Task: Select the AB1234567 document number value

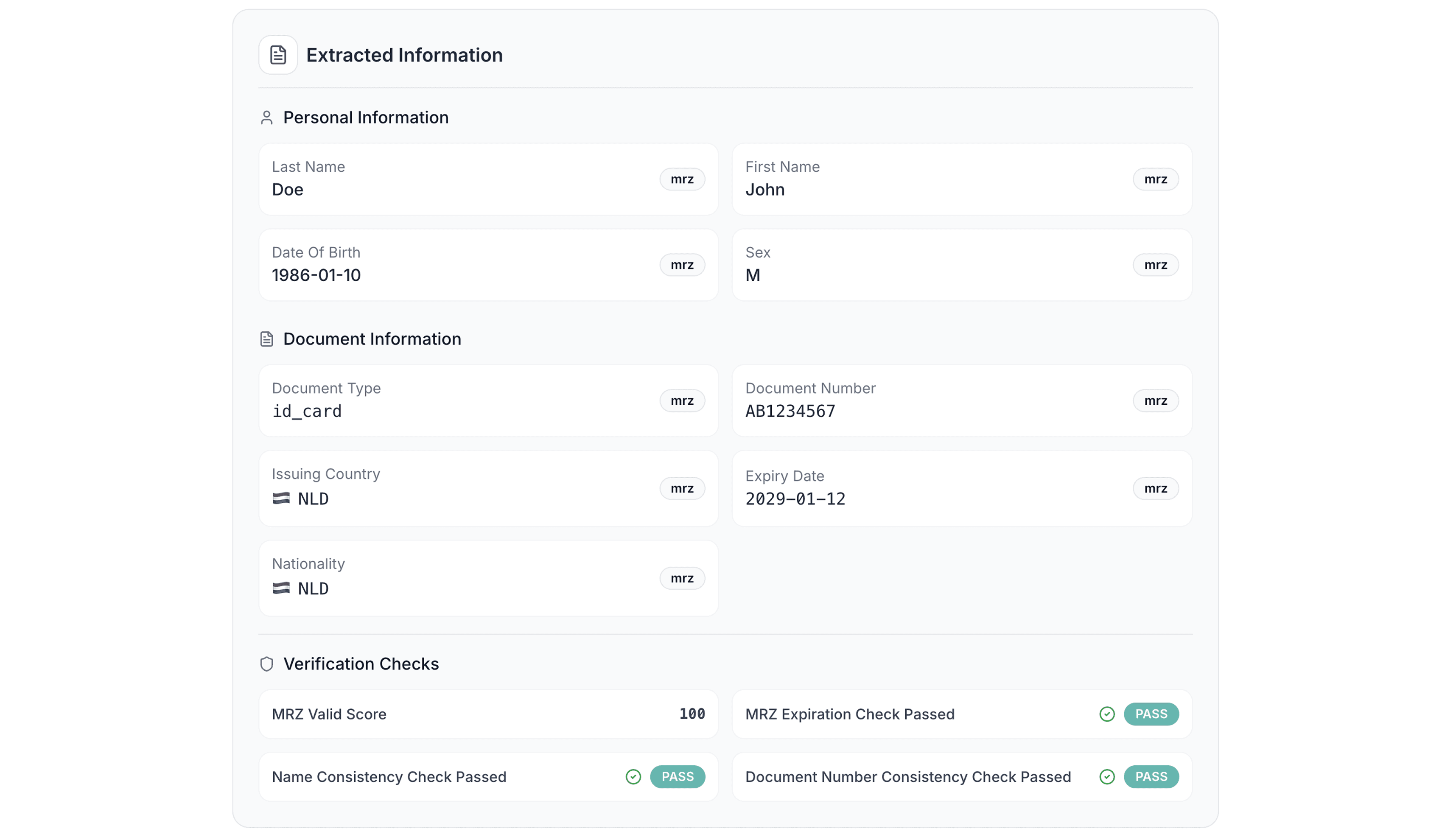Action: coord(790,412)
